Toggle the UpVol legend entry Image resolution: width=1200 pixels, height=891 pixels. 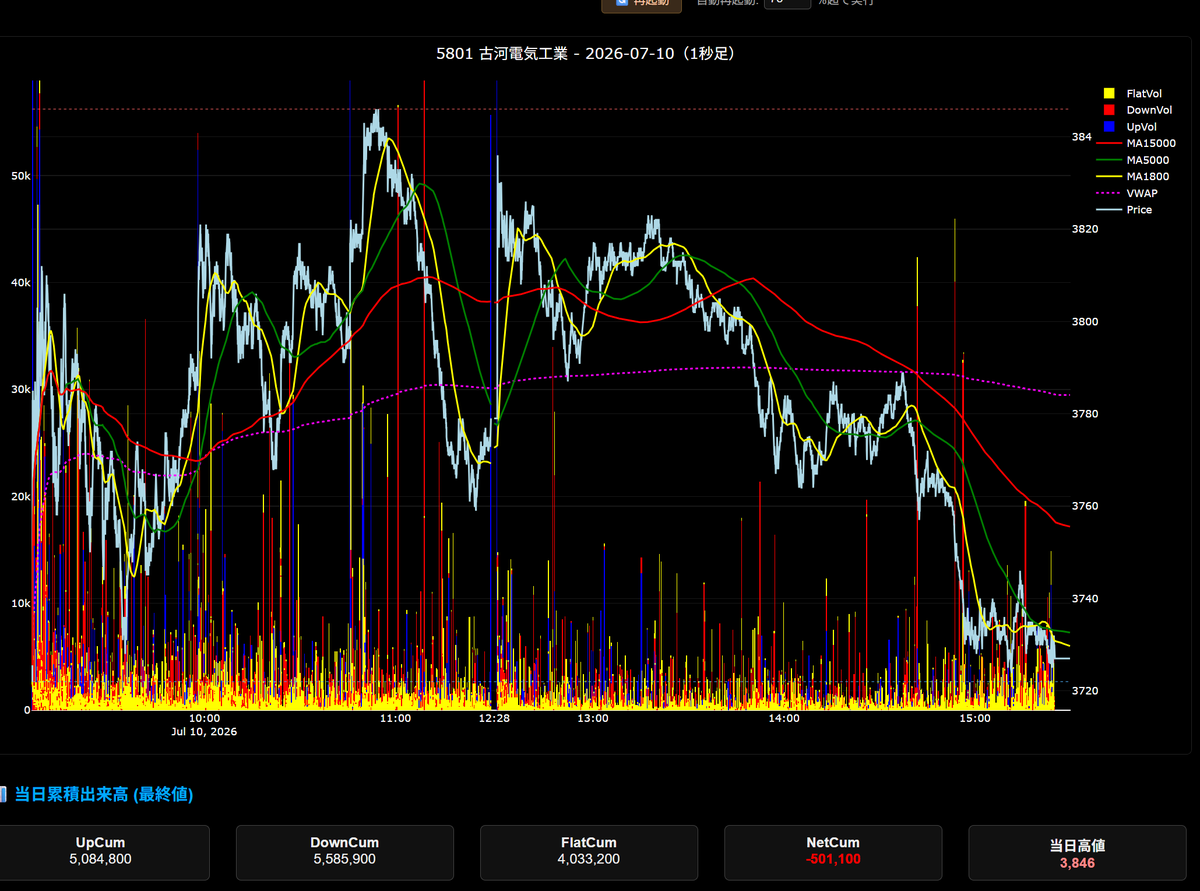(x=1136, y=127)
